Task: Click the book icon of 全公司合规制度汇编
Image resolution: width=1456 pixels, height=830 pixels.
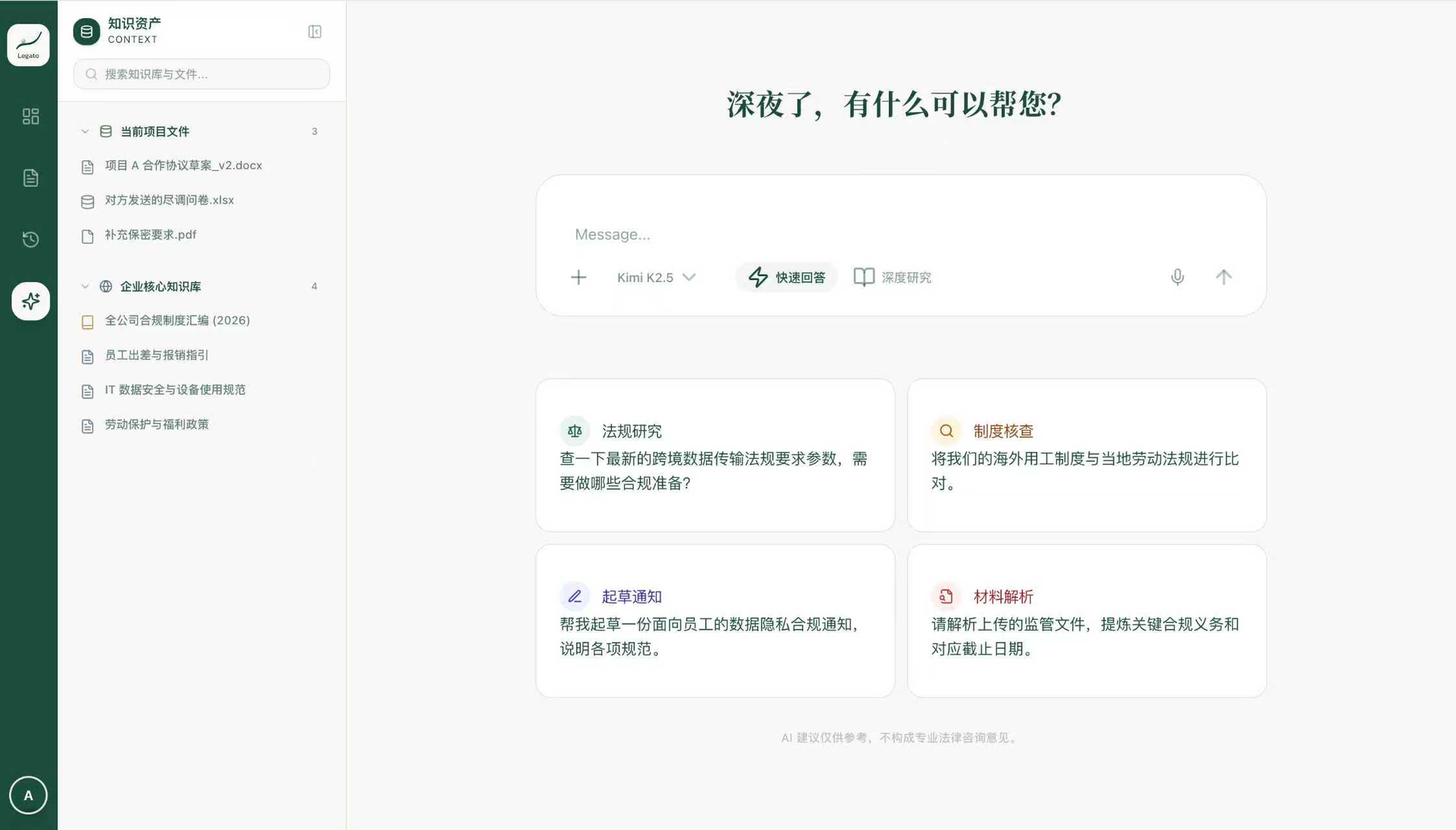Action: [87, 322]
